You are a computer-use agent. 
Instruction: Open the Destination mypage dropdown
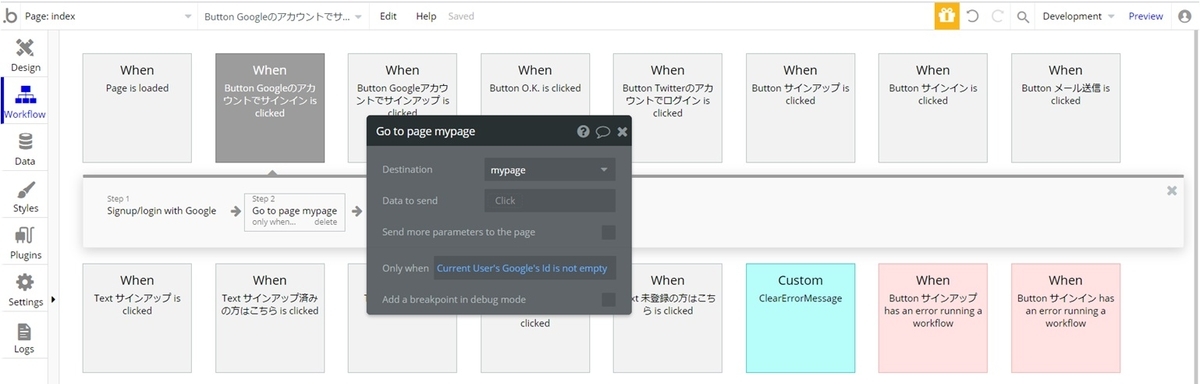550,170
